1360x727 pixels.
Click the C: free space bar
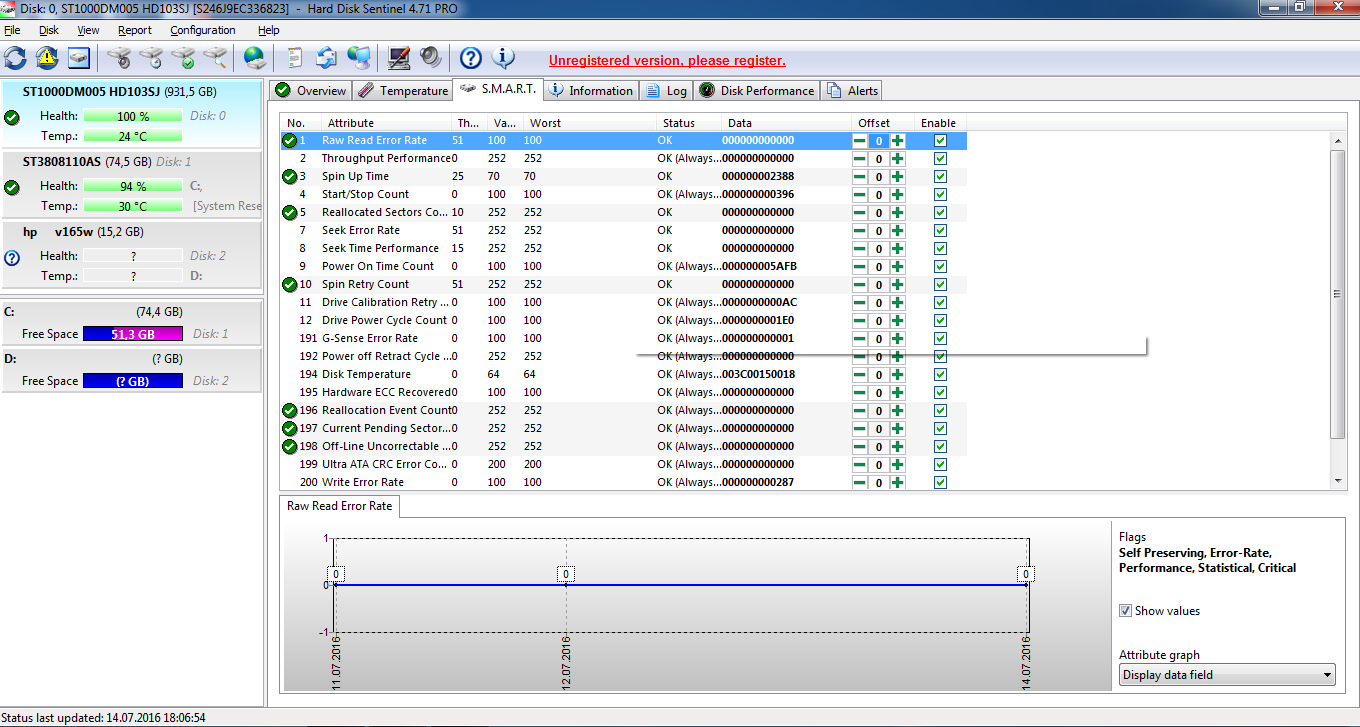(132, 334)
